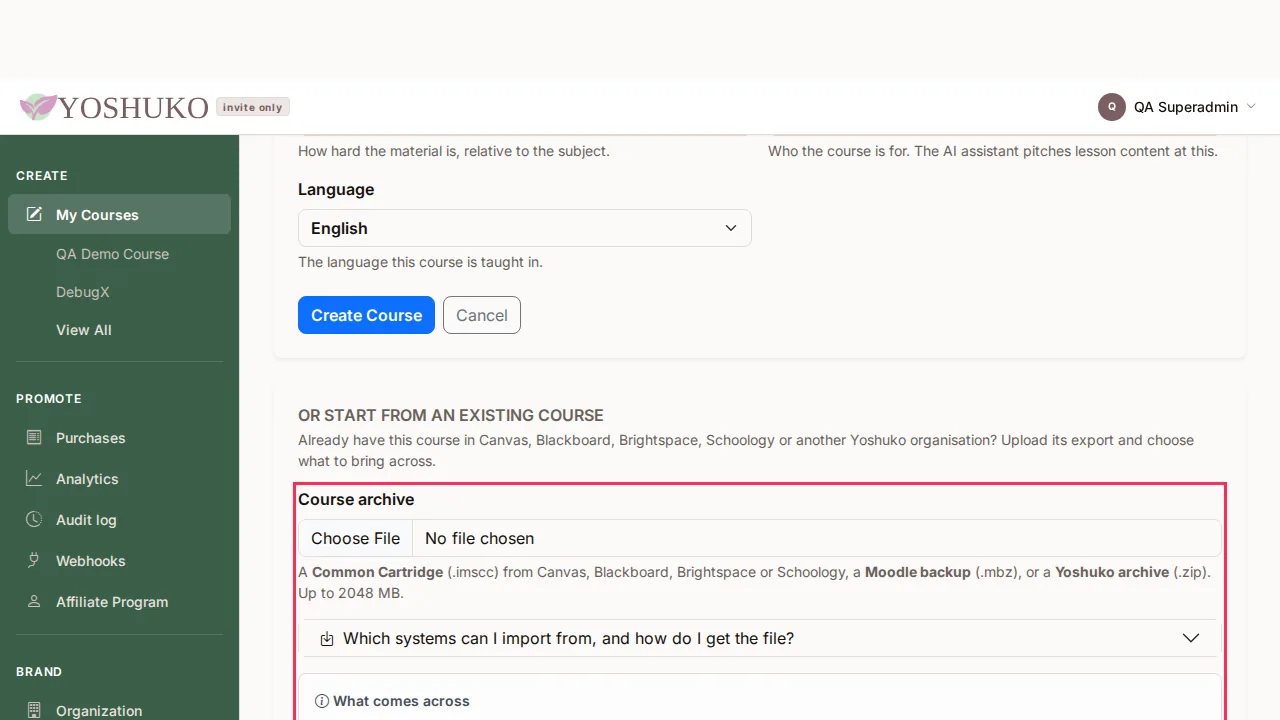This screenshot has height=720, width=1280.
Task: Click the YOSHUKO wordmark in the header
Action: pos(134,107)
